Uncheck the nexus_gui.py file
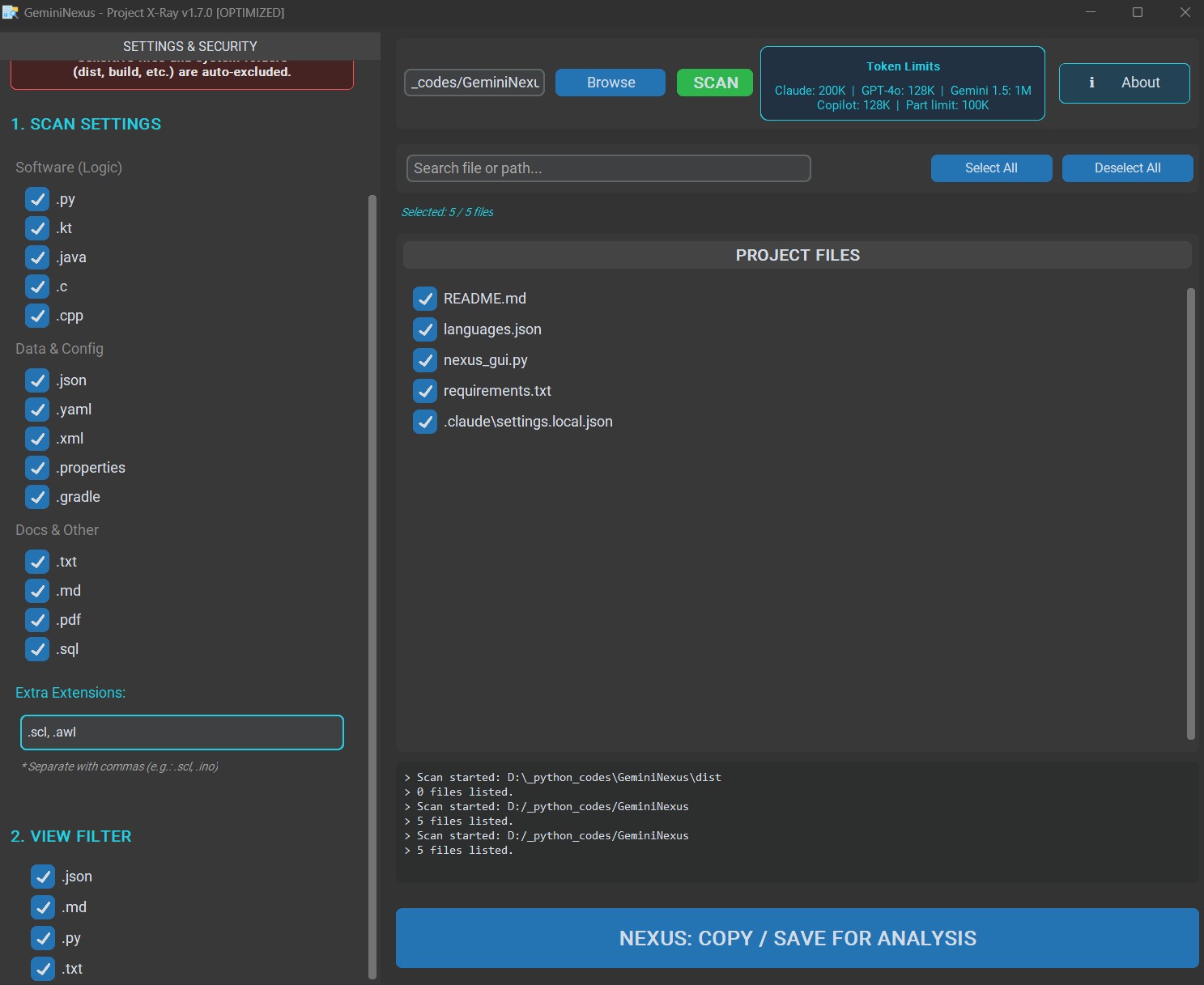1204x985 pixels. (x=425, y=360)
